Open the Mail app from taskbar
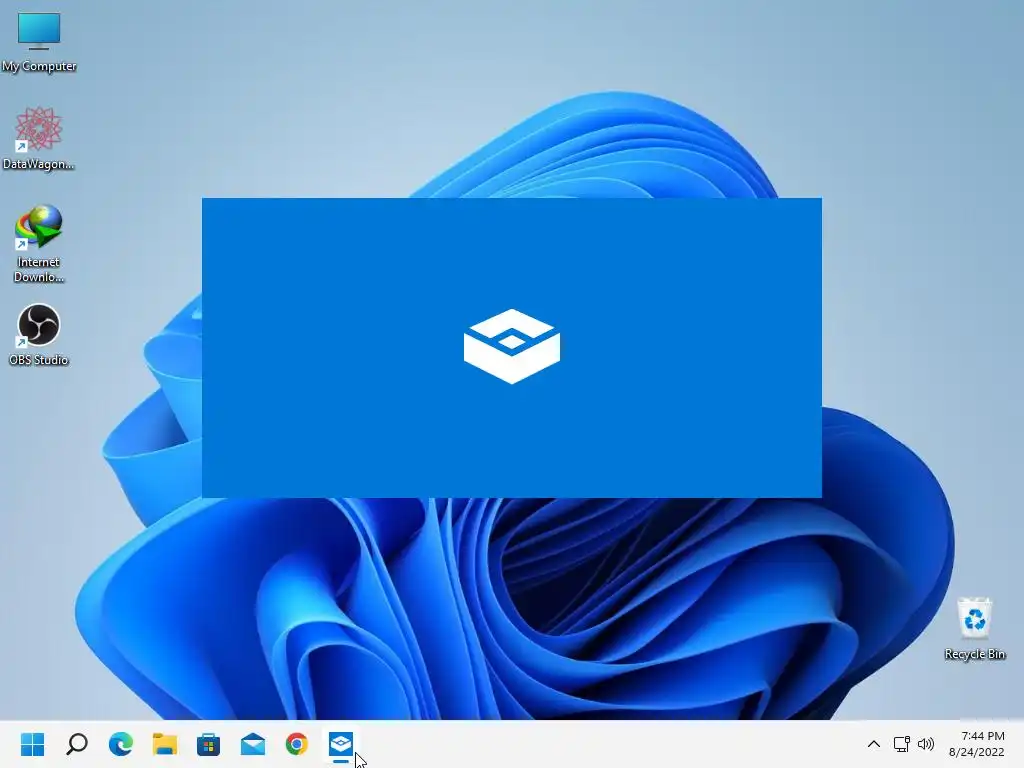1024x768 pixels. [253, 744]
